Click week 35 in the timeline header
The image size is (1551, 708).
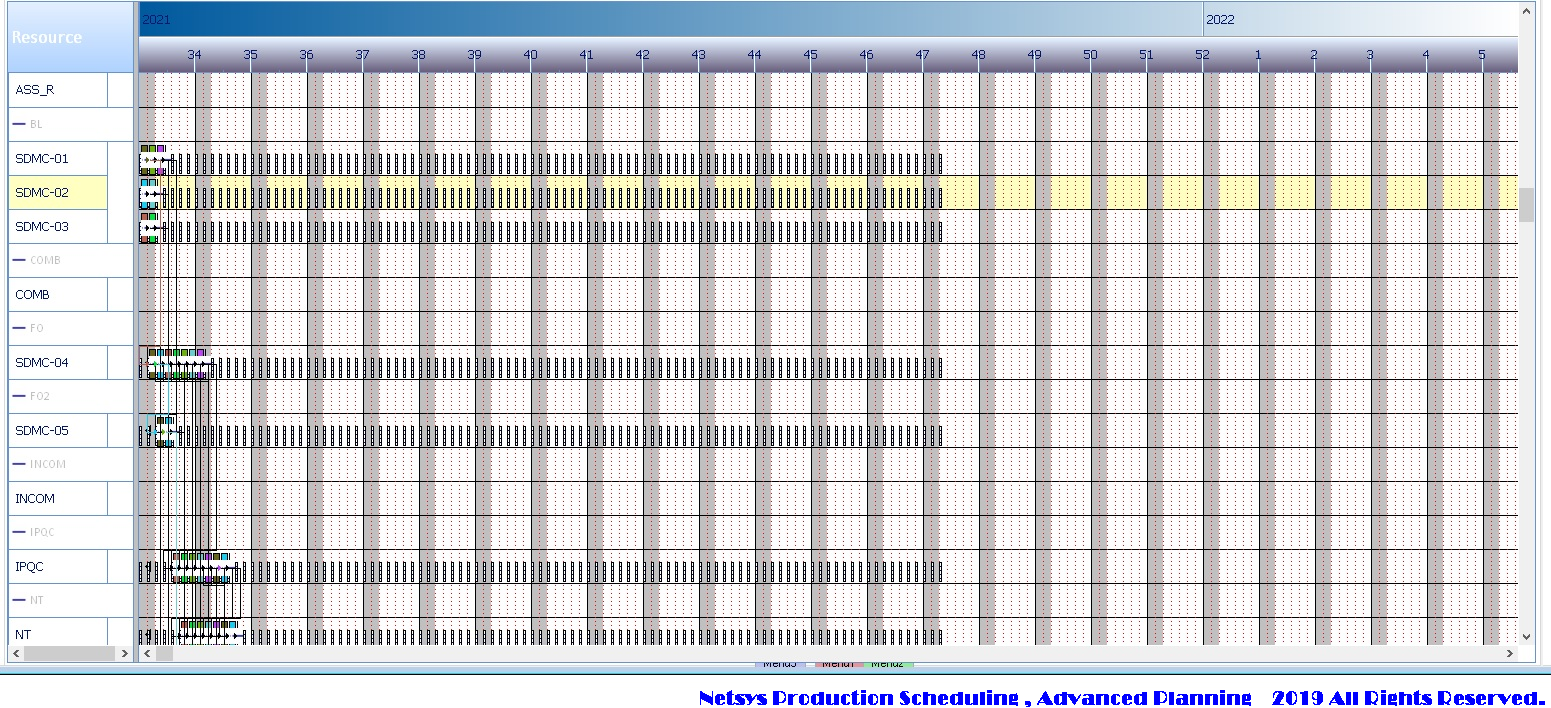pyautogui.click(x=250, y=55)
